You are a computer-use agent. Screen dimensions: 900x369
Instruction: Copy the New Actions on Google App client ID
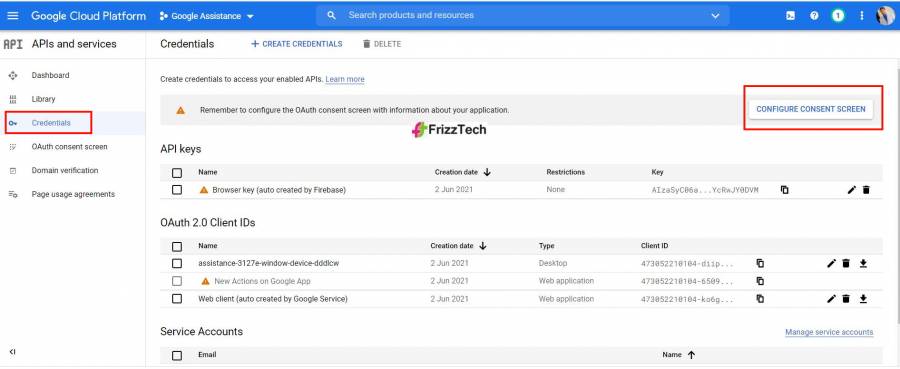(x=760, y=281)
